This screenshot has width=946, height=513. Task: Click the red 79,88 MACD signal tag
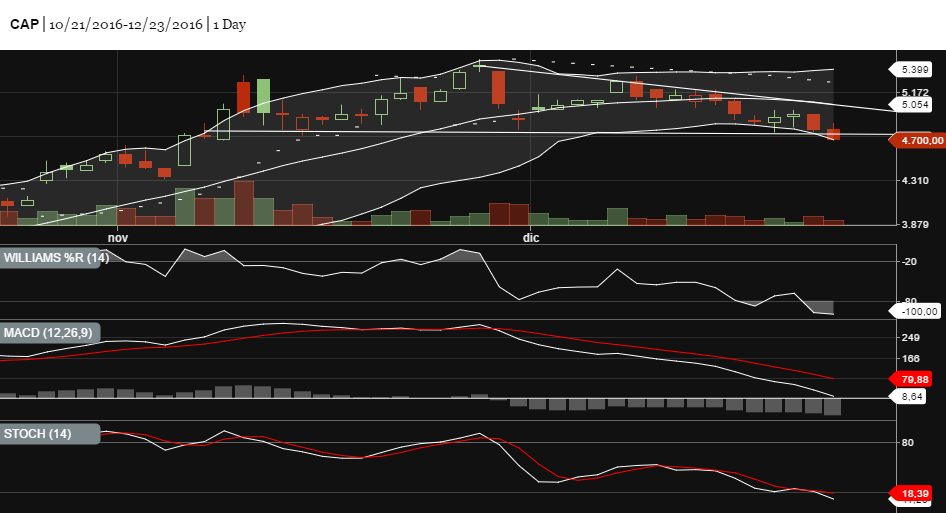pos(912,379)
